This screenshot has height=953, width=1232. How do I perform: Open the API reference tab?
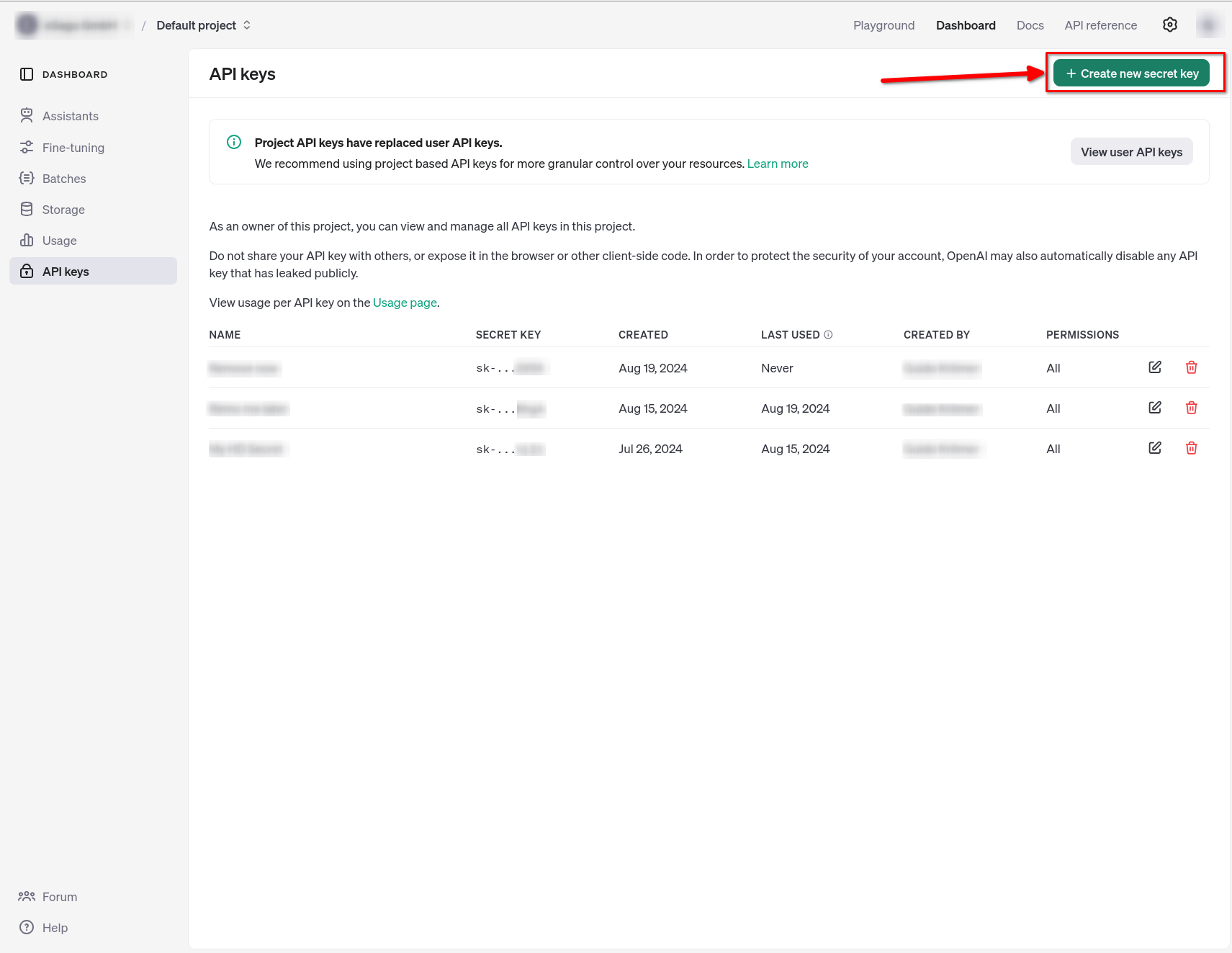tap(1100, 25)
